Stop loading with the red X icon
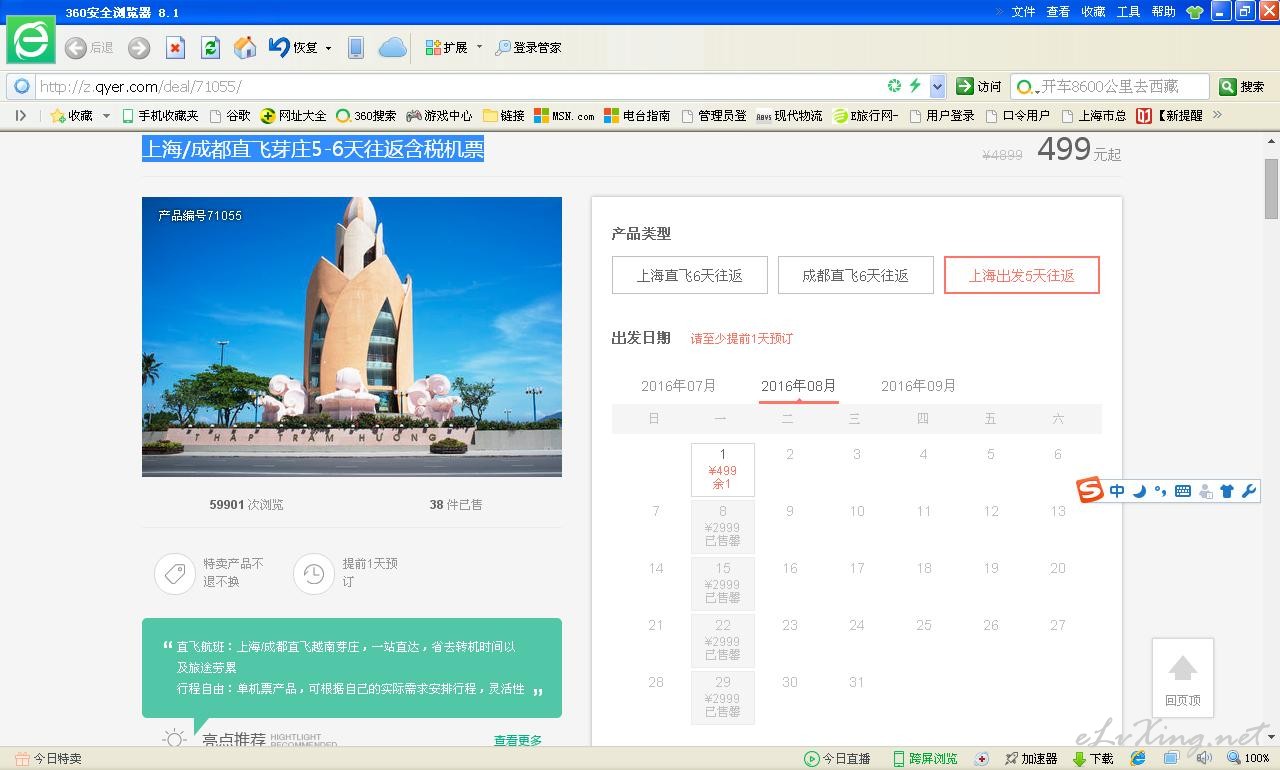 click(x=175, y=47)
